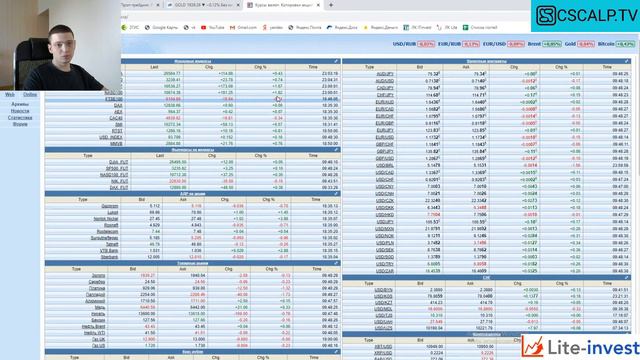Open the Yandex Mail bookmark
This screenshot has height=360, width=640.
pyautogui.click(x=304, y=27)
